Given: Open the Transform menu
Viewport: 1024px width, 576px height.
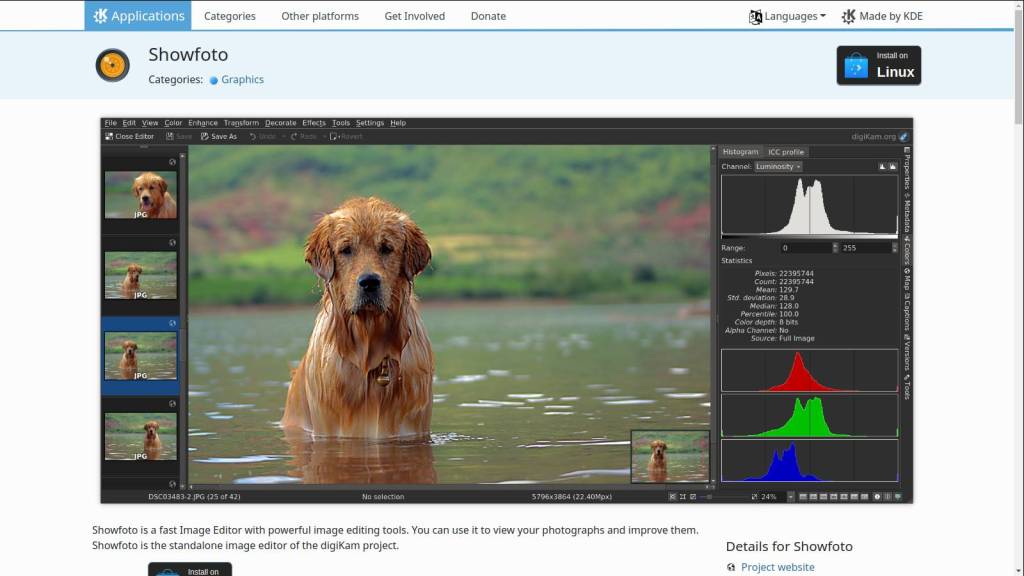Looking at the screenshot, I should coord(241,123).
